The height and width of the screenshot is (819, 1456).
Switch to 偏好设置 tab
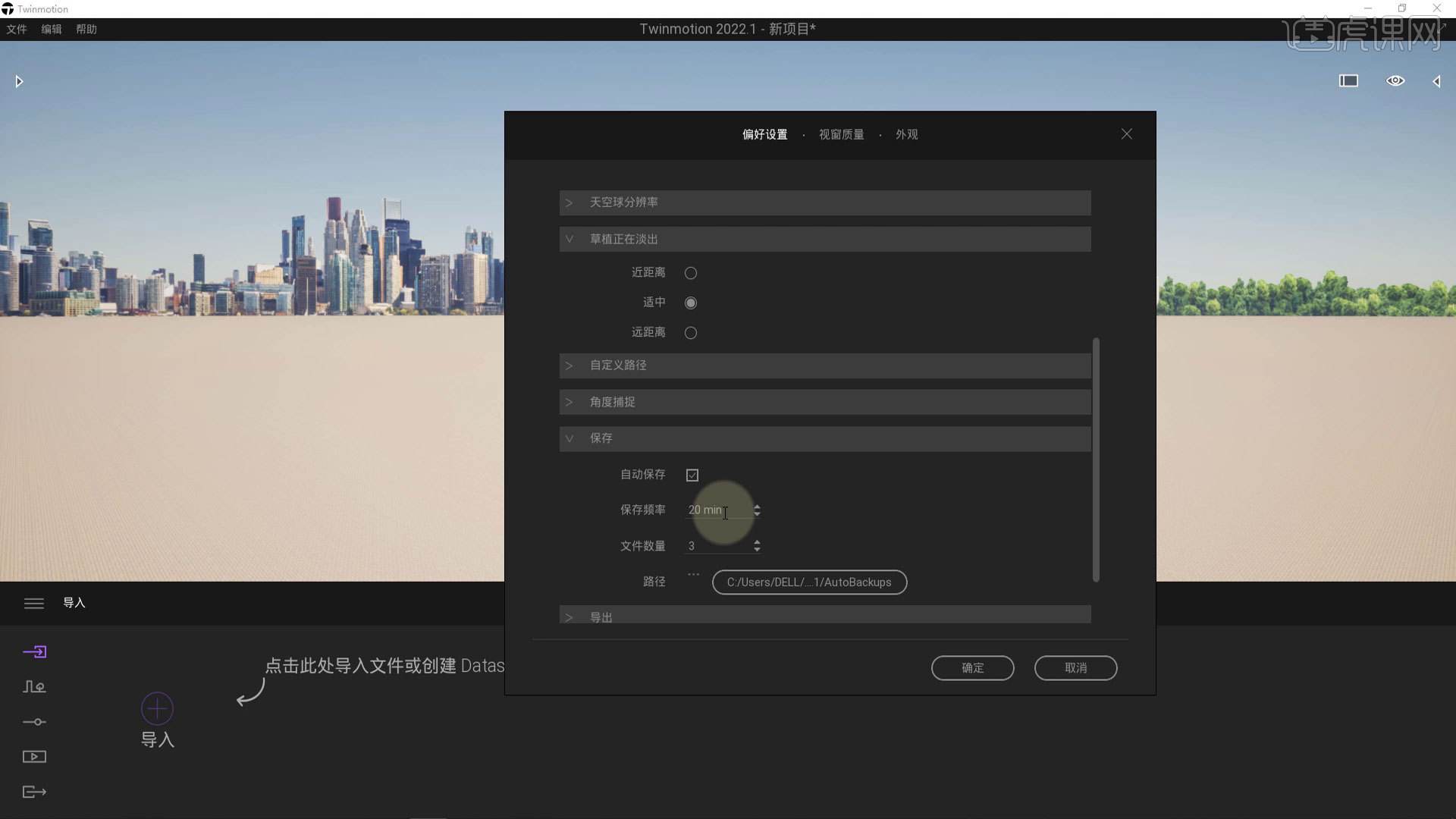coord(764,135)
